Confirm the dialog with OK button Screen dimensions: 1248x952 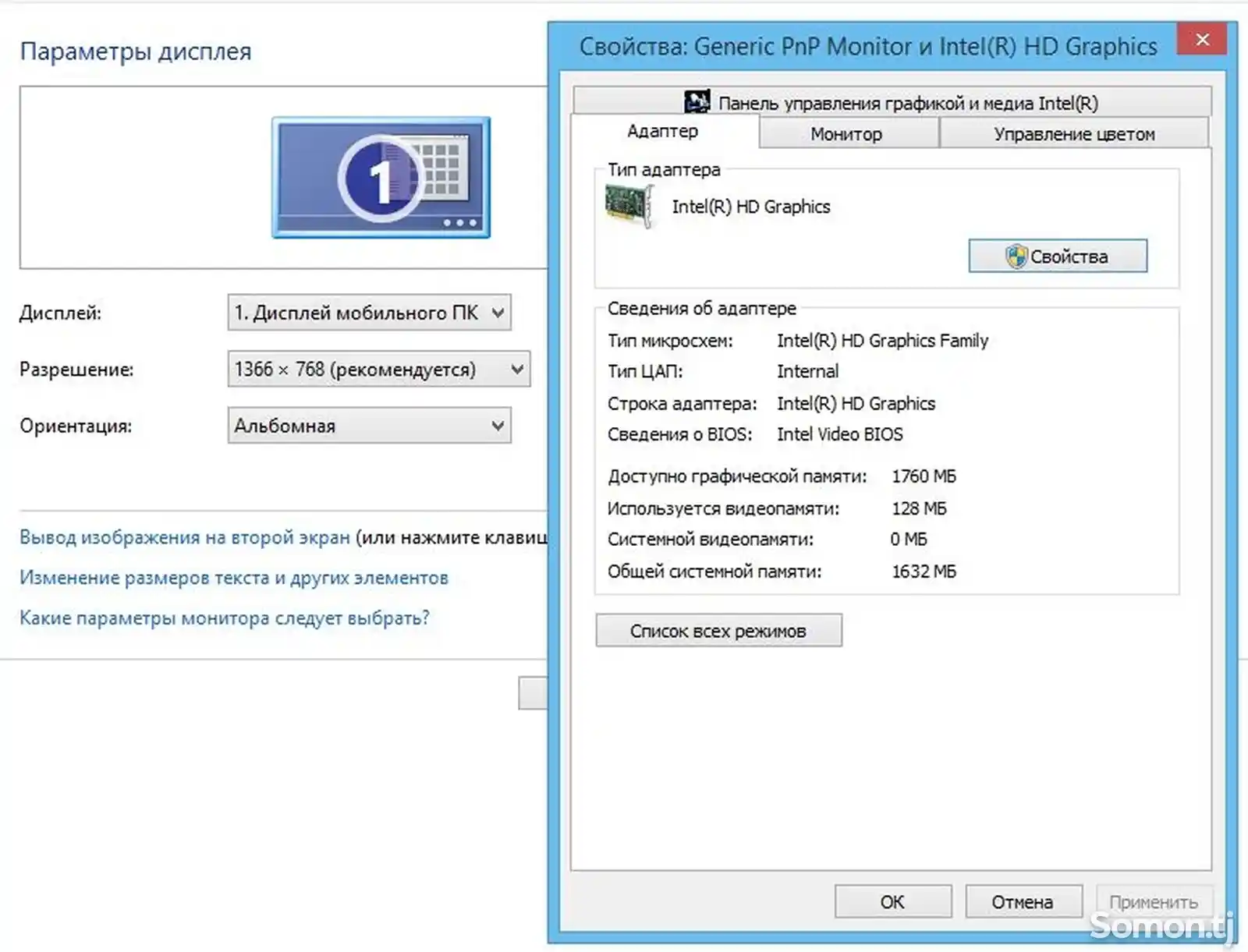click(x=893, y=901)
